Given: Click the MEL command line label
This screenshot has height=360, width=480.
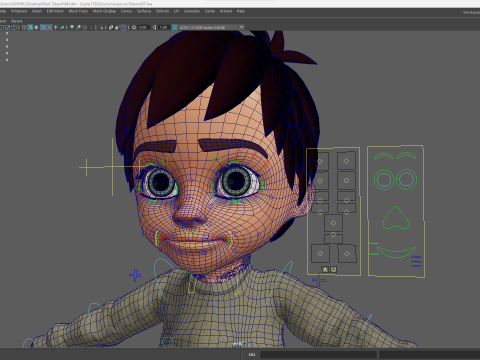Looking at the screenshot, I should 252,355.
